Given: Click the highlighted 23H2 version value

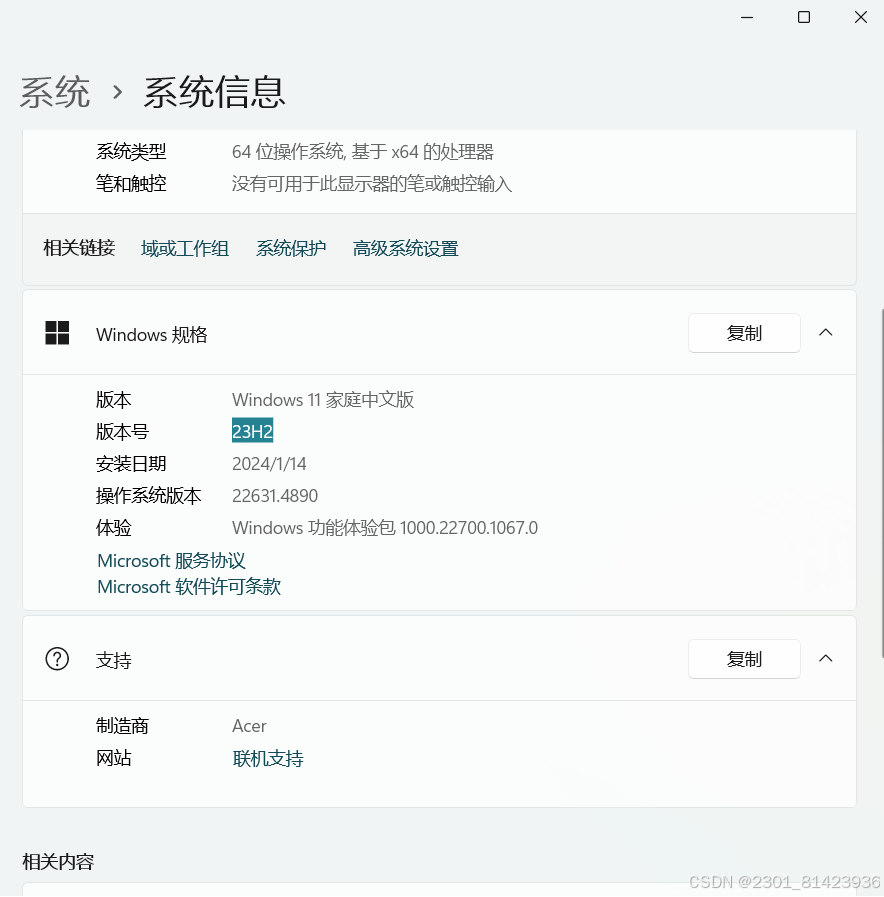Looking at the screenshot, I should click(252, 431).
